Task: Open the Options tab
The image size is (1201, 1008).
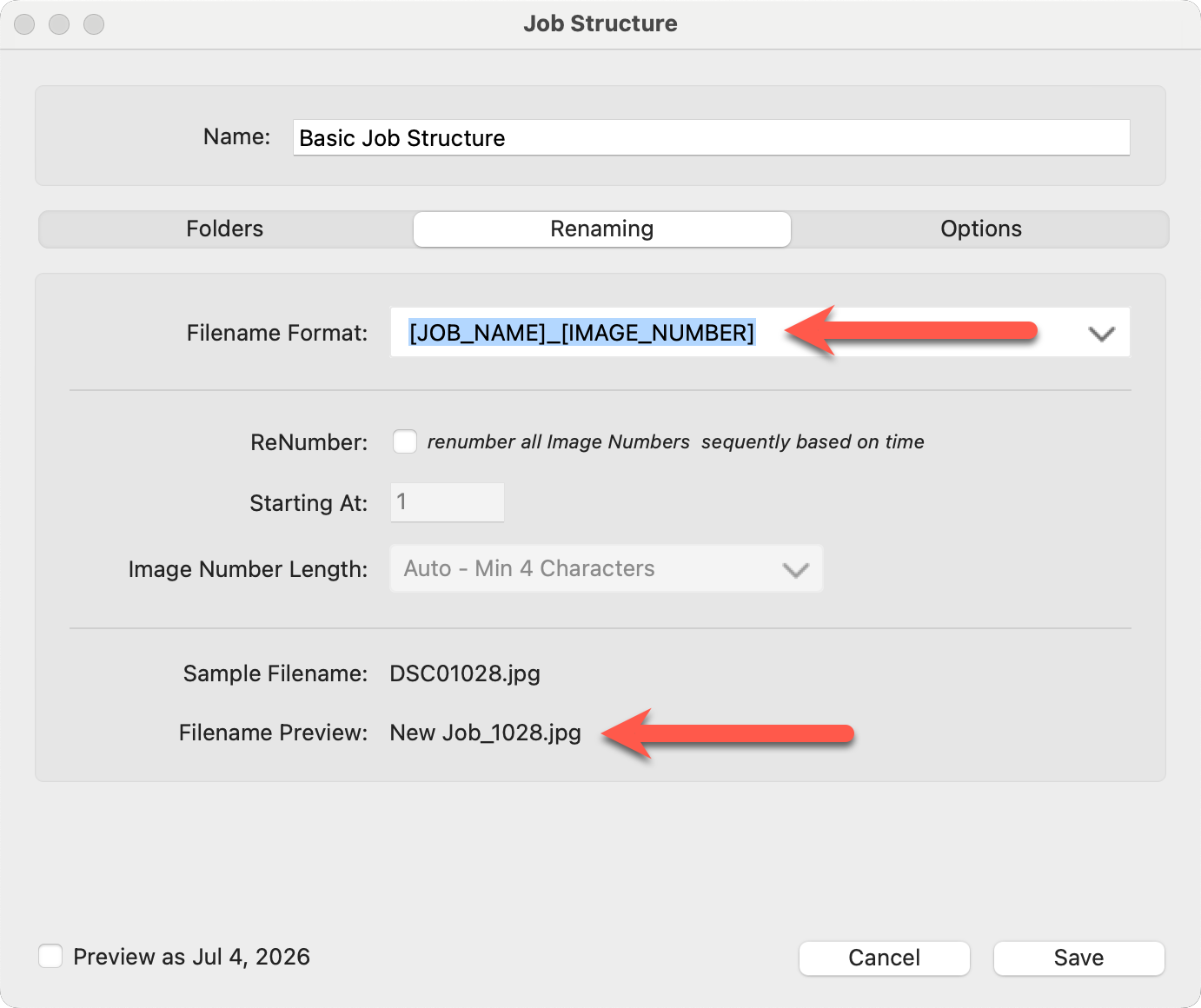Action: click(x=980, y=229)
